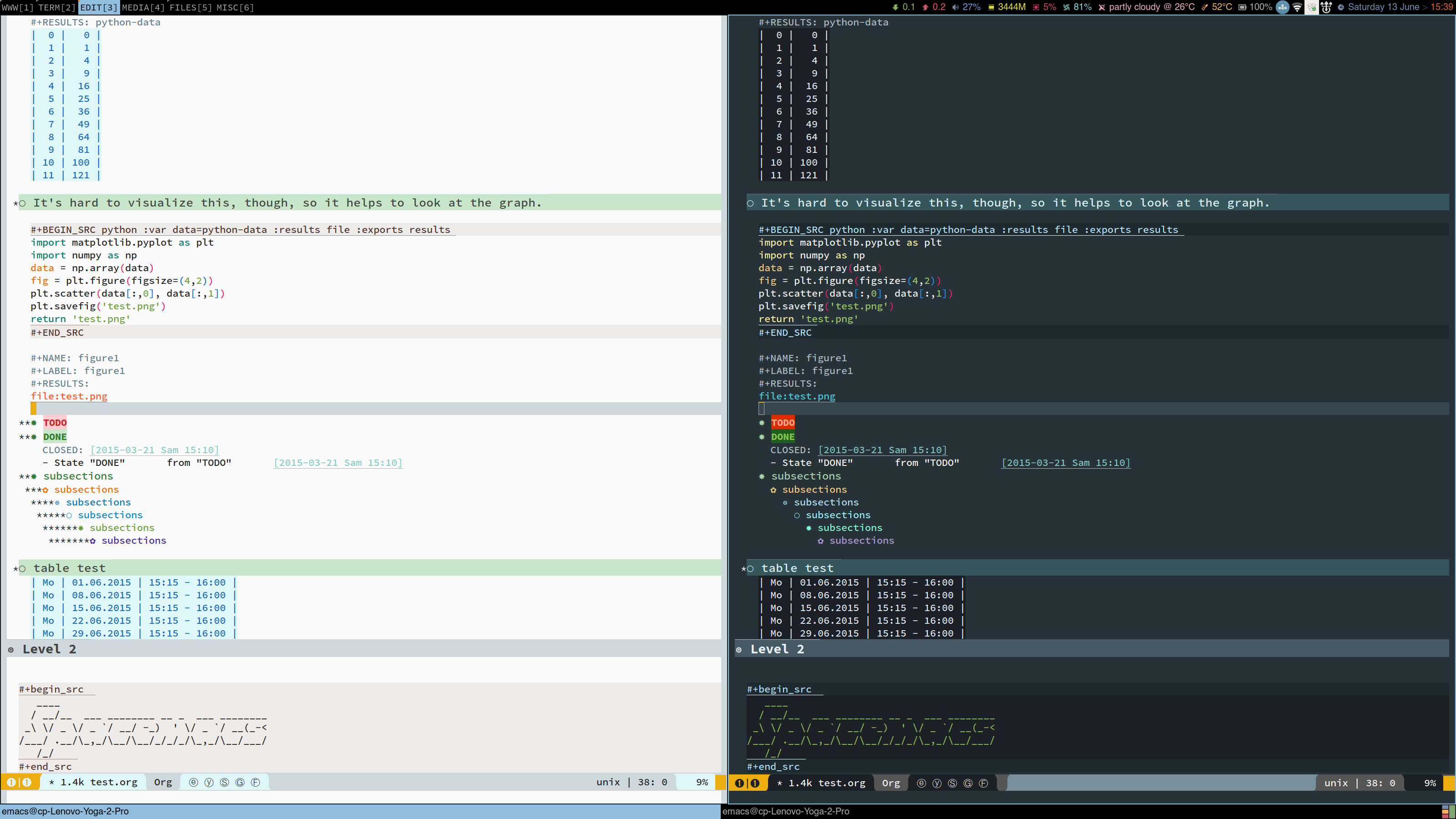The image size is (1456, 819).
Task: Click the battery icon showing 100%
Action: tap(1242, 7)
